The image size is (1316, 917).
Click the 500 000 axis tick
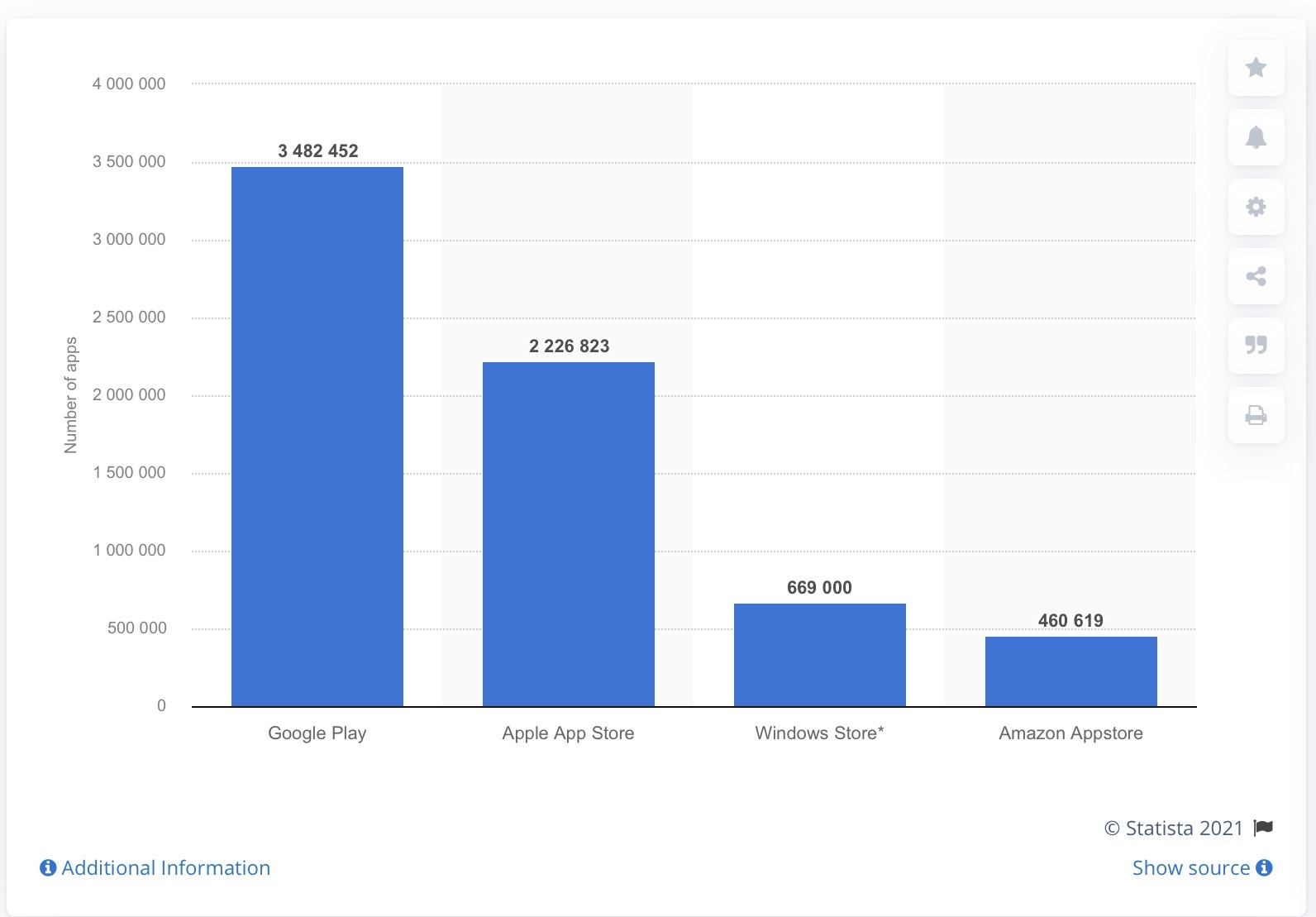click(137, 628)
